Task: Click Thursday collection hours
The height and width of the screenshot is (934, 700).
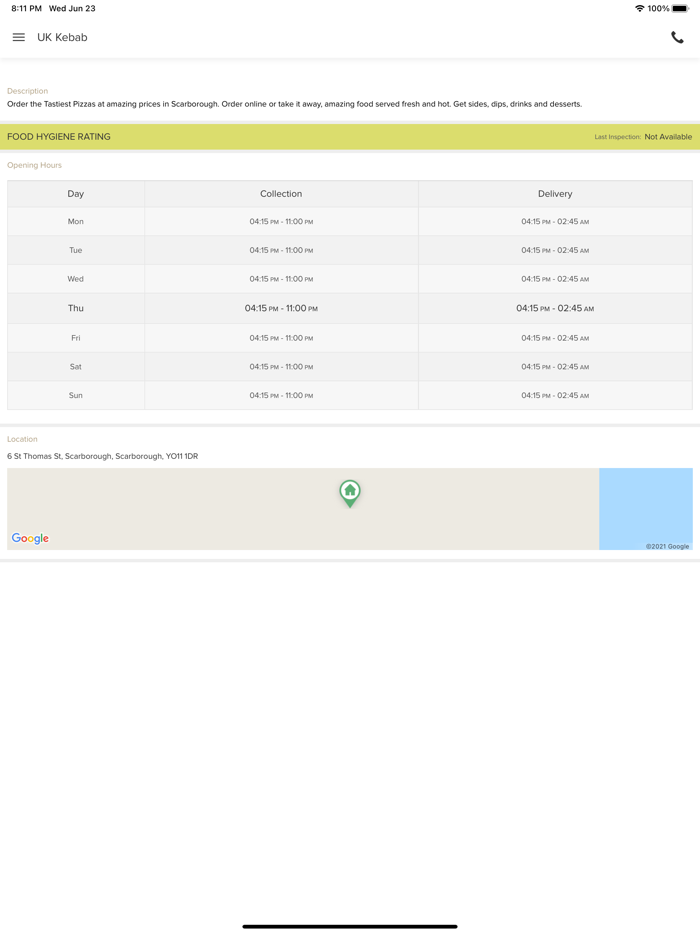Action: 281,308
